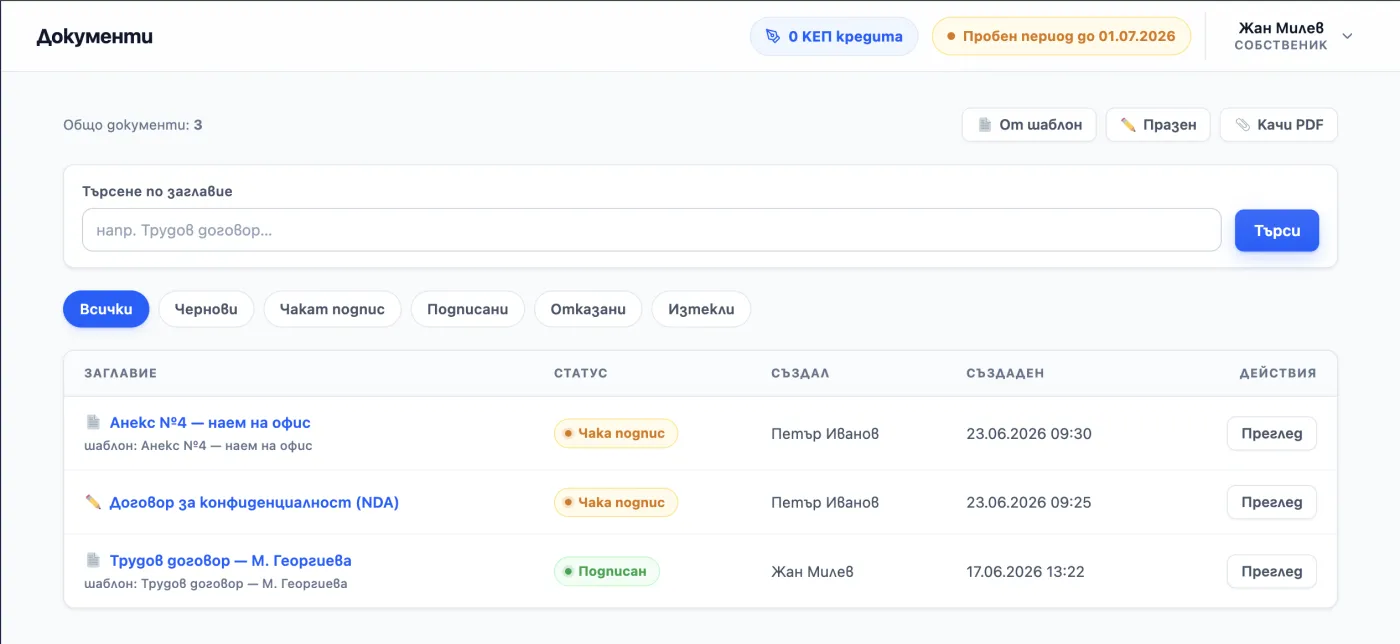
Task: Click the СЪЗДАДЕН column header
Action: point(1005,373)
